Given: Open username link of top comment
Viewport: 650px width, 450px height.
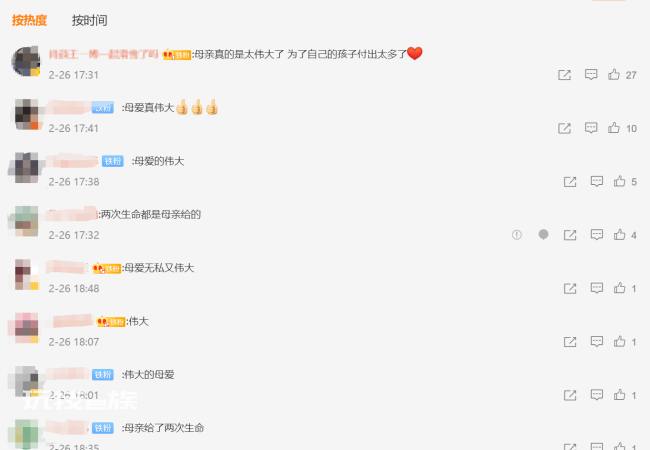Looking at the screenshot, I should pyautogui.click(x=103, y=54).
